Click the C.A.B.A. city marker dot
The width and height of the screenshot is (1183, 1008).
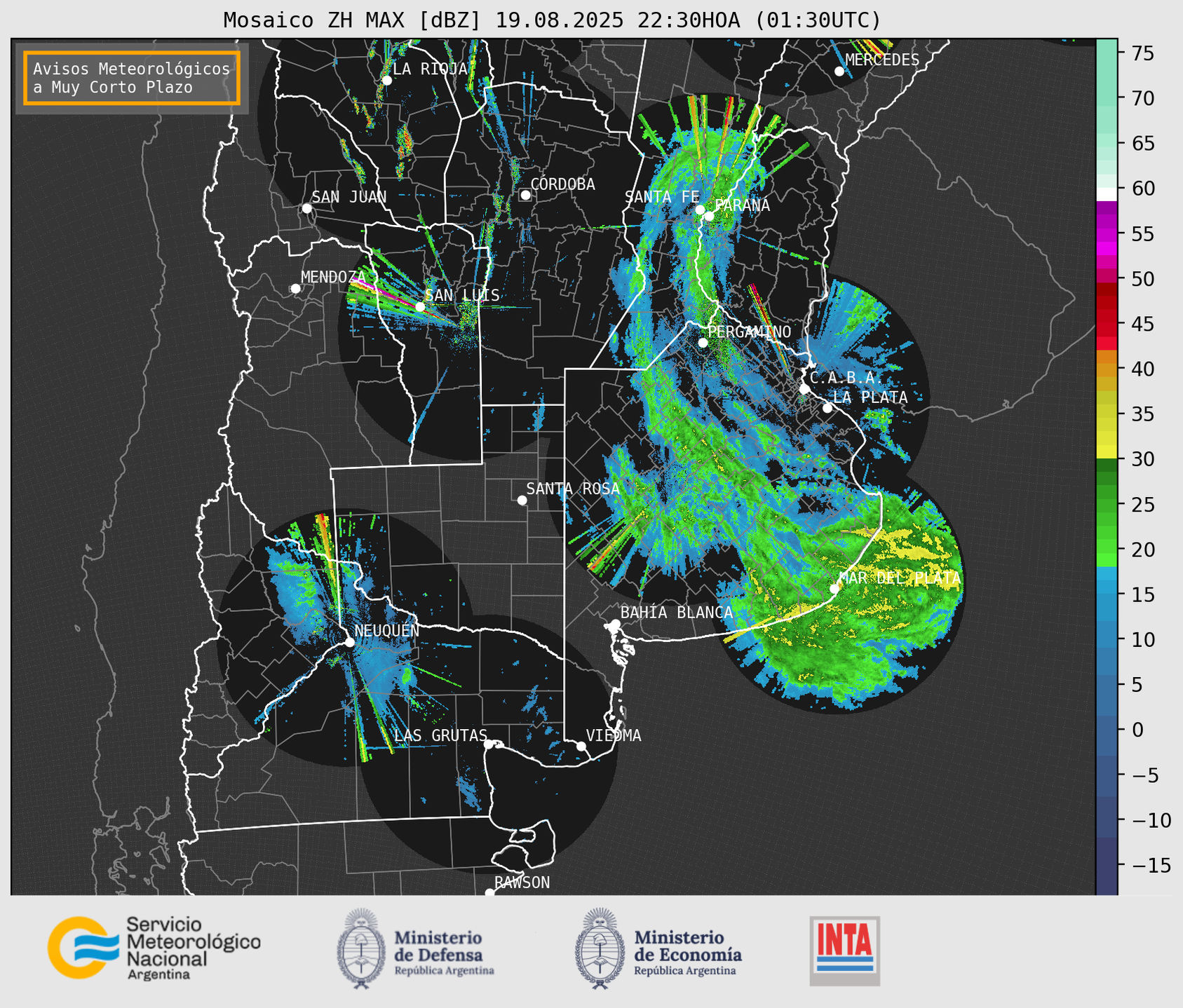coord(804,389)
